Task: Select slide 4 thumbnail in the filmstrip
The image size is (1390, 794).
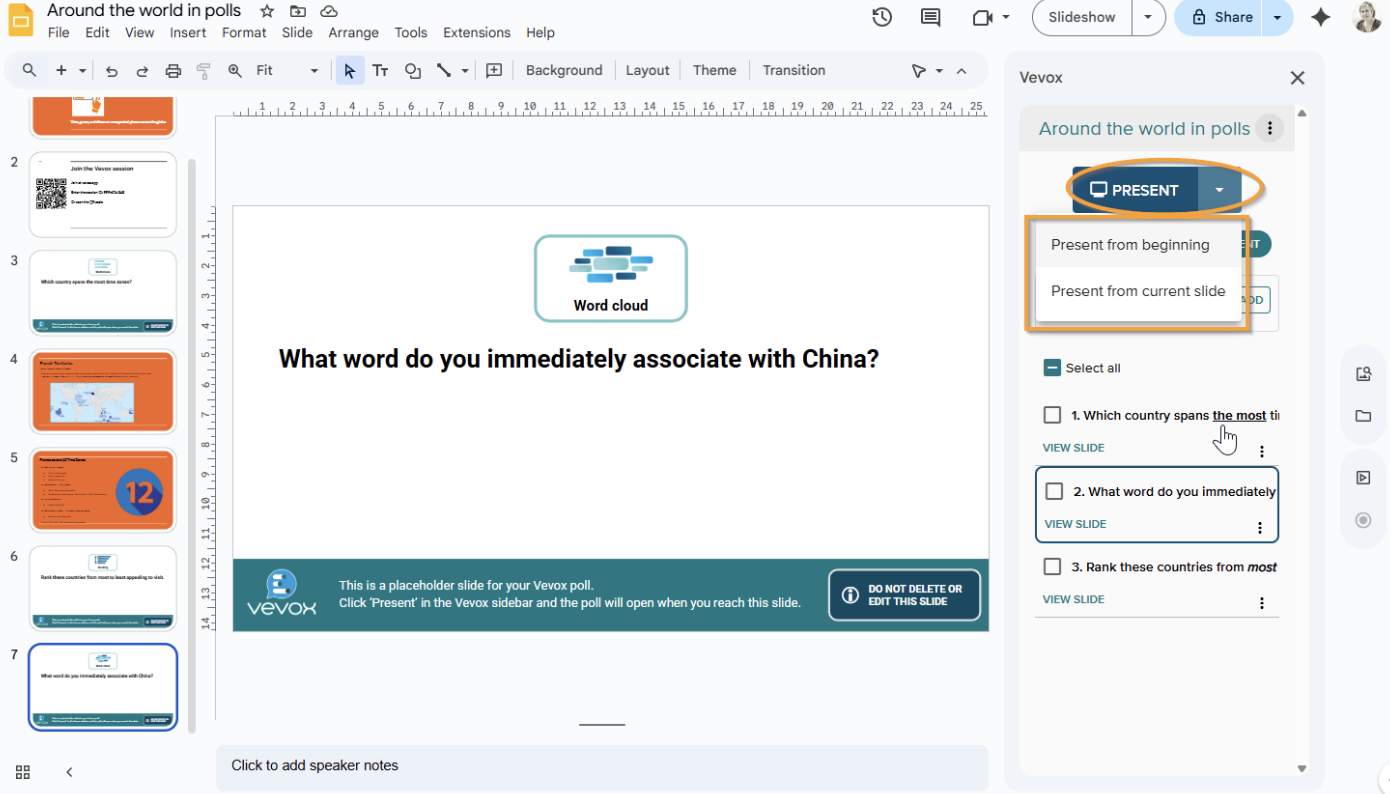Action: tap(102, 391)
